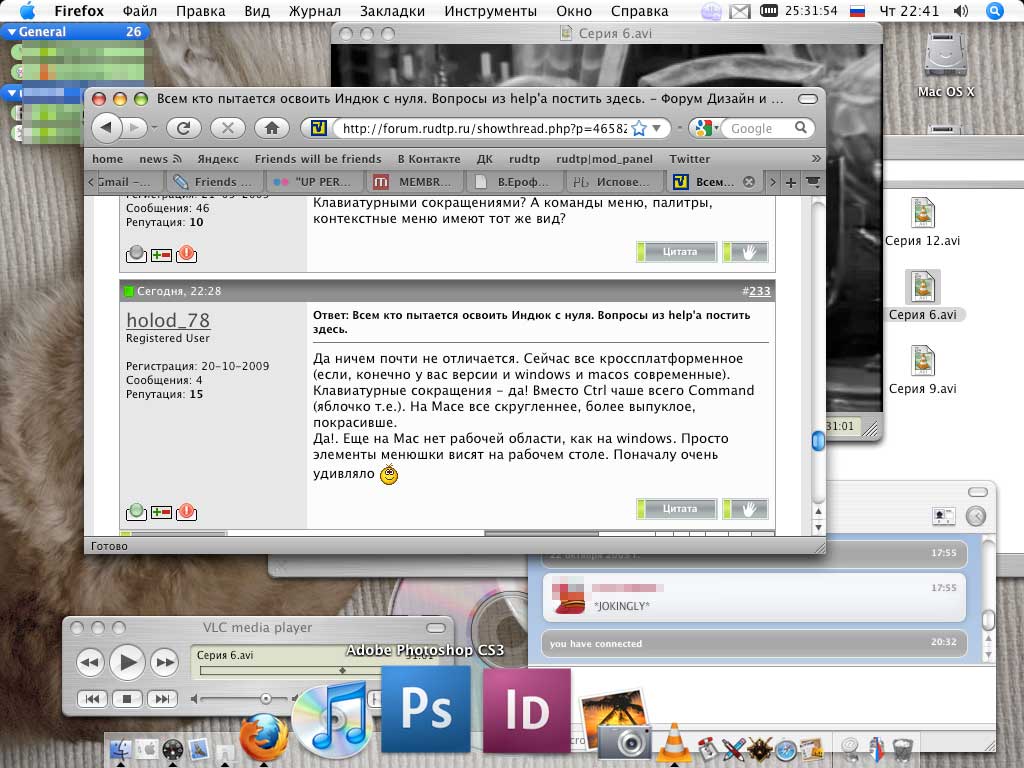Viewport: 1024px width, 768px height.
Task: Change the upper poster's reputation with the plus-minus icon
Action: coord(161,255)
